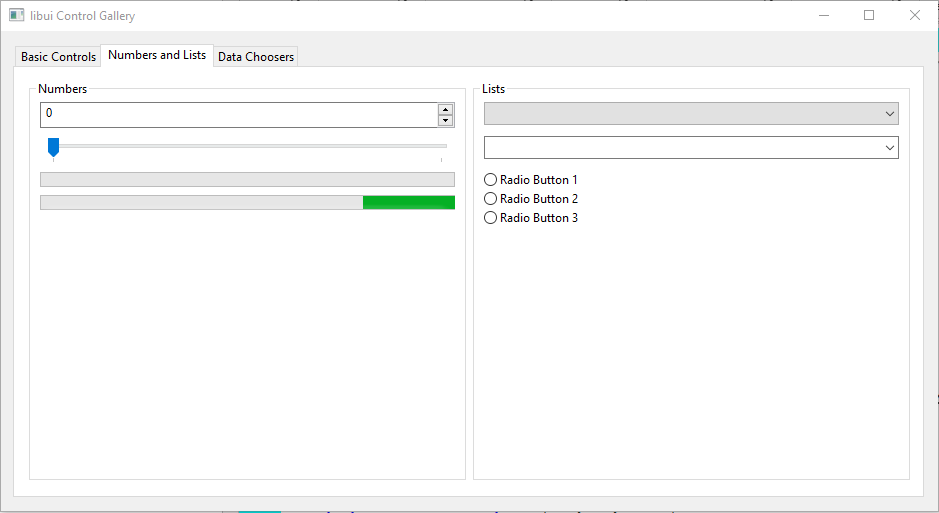Minimize the libui Control Gallery window

tap(824, 16)
